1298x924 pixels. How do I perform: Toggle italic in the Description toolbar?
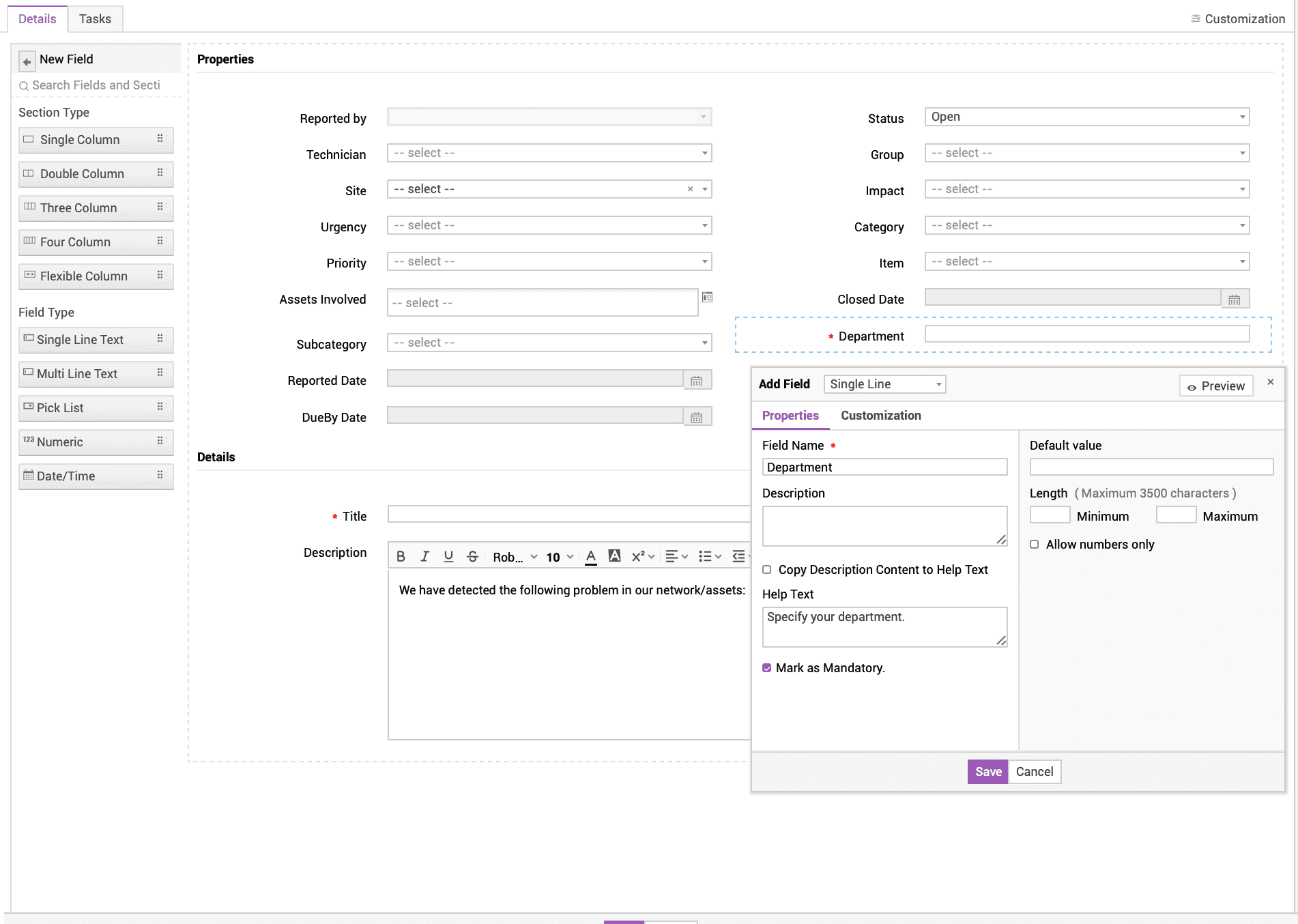(424, 557)
